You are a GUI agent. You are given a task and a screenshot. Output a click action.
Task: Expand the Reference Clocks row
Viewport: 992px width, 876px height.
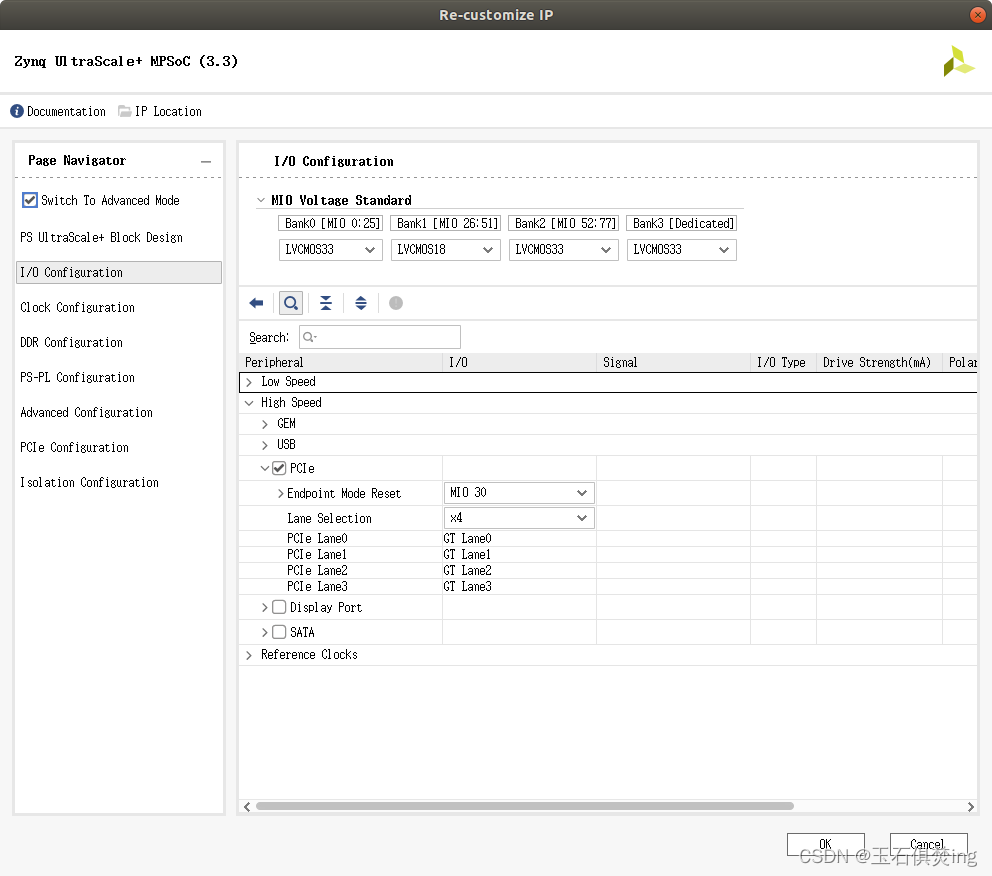pyautogui.click(x=249, y=655)
